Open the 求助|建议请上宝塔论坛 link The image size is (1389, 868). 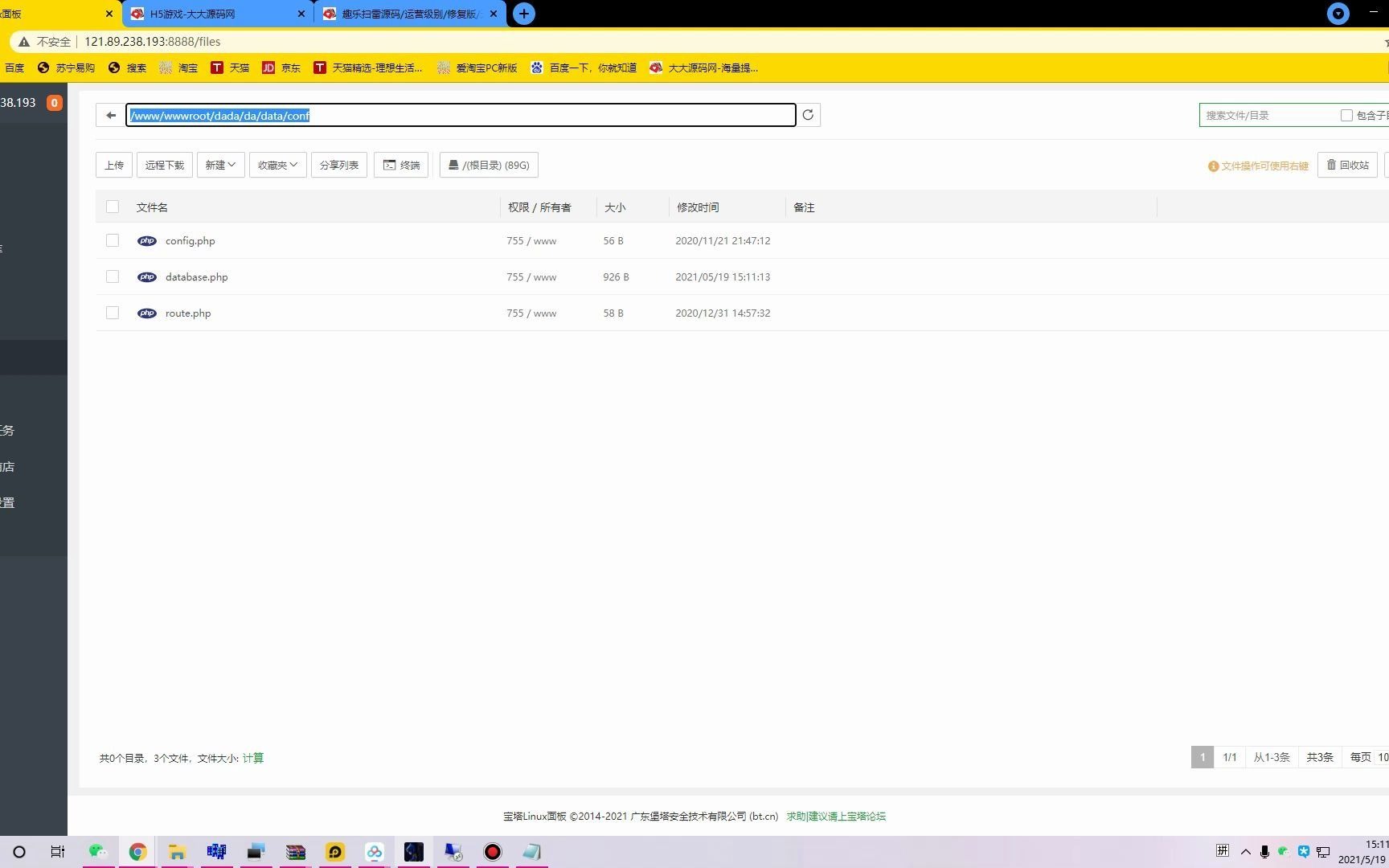[836, 816]
